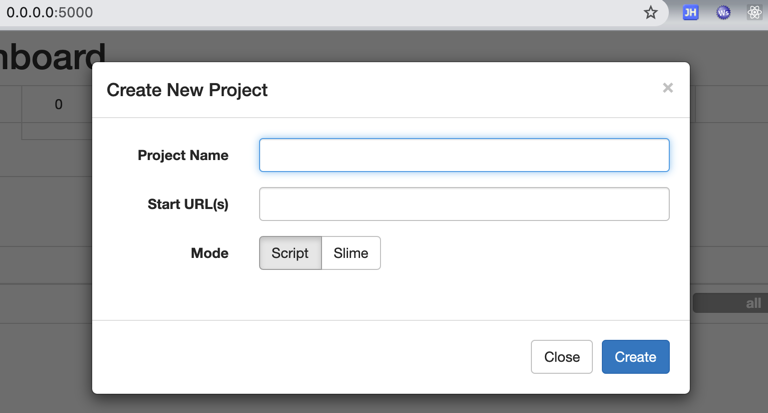Screen dimensions: 768x413
Task: Click the '0' cell in the dashboard behind the dialog
Action: [58, 104]
